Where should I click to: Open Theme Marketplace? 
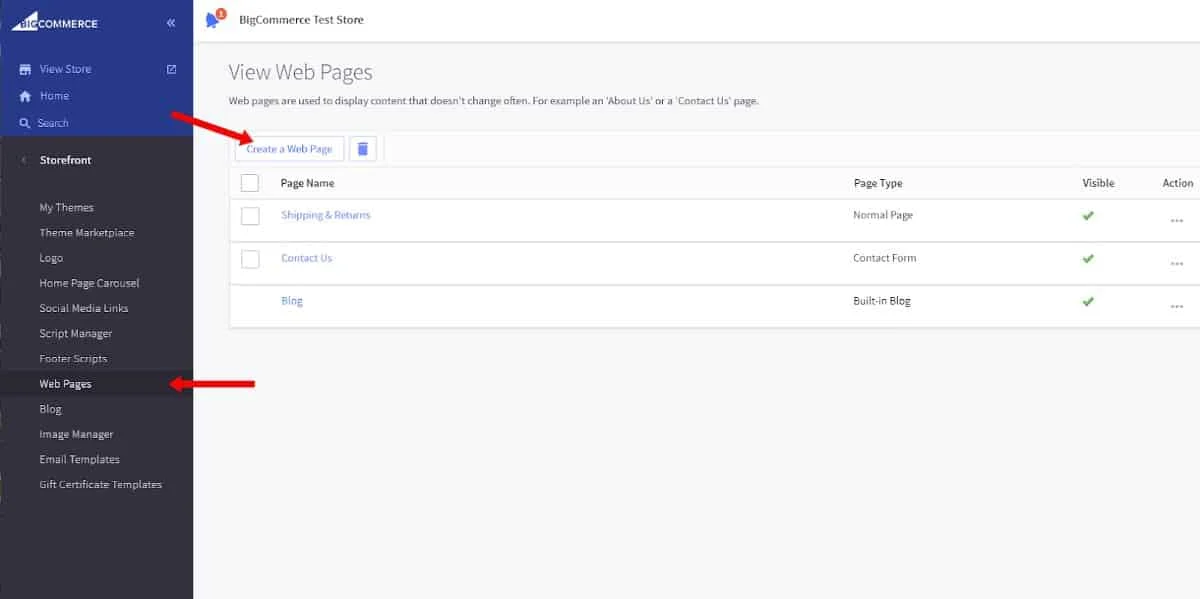86,233
